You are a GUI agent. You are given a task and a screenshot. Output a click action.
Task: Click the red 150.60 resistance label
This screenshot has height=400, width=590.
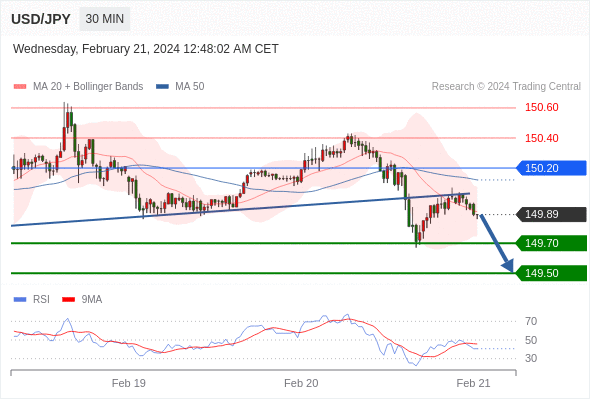pos(541,108)
